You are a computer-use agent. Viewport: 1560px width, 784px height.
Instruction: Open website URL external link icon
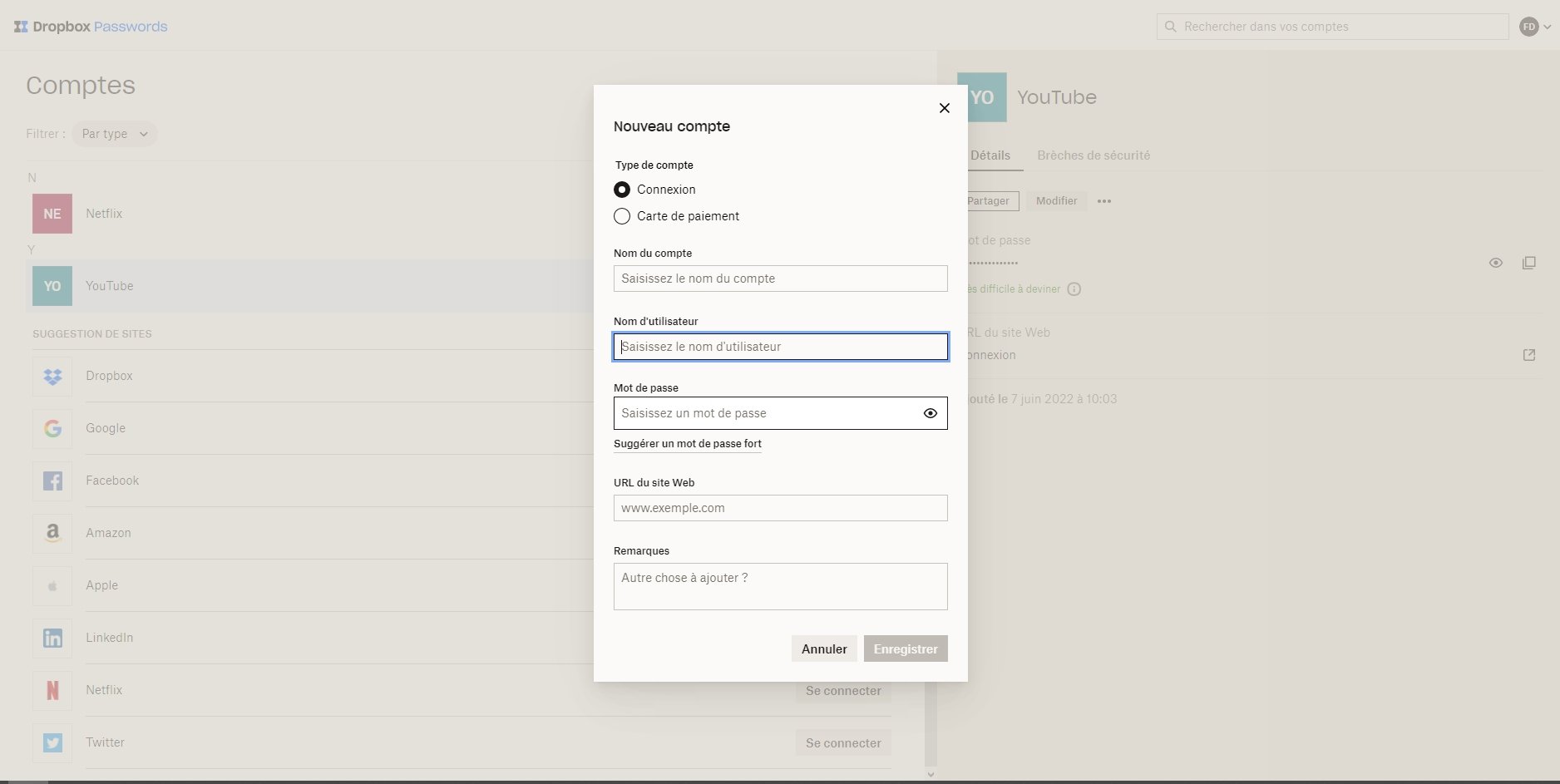coord(1528,355)
